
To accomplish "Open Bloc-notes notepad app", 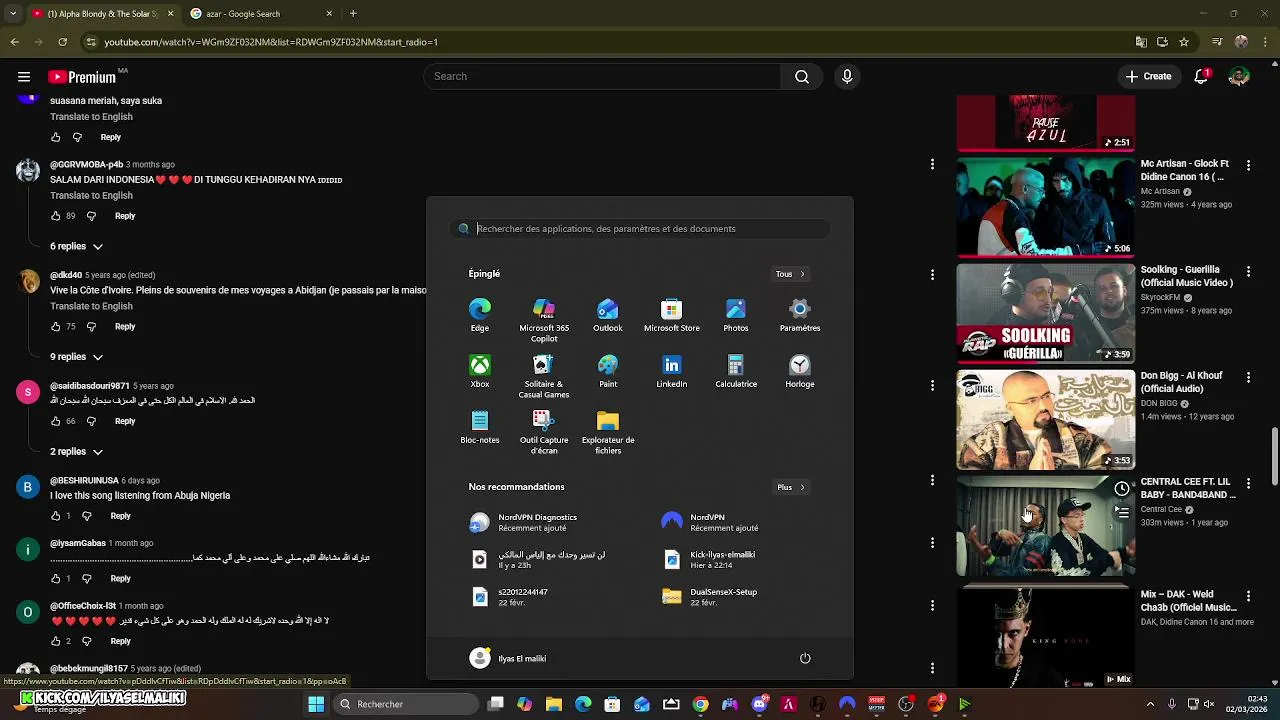I will [480, 427].
